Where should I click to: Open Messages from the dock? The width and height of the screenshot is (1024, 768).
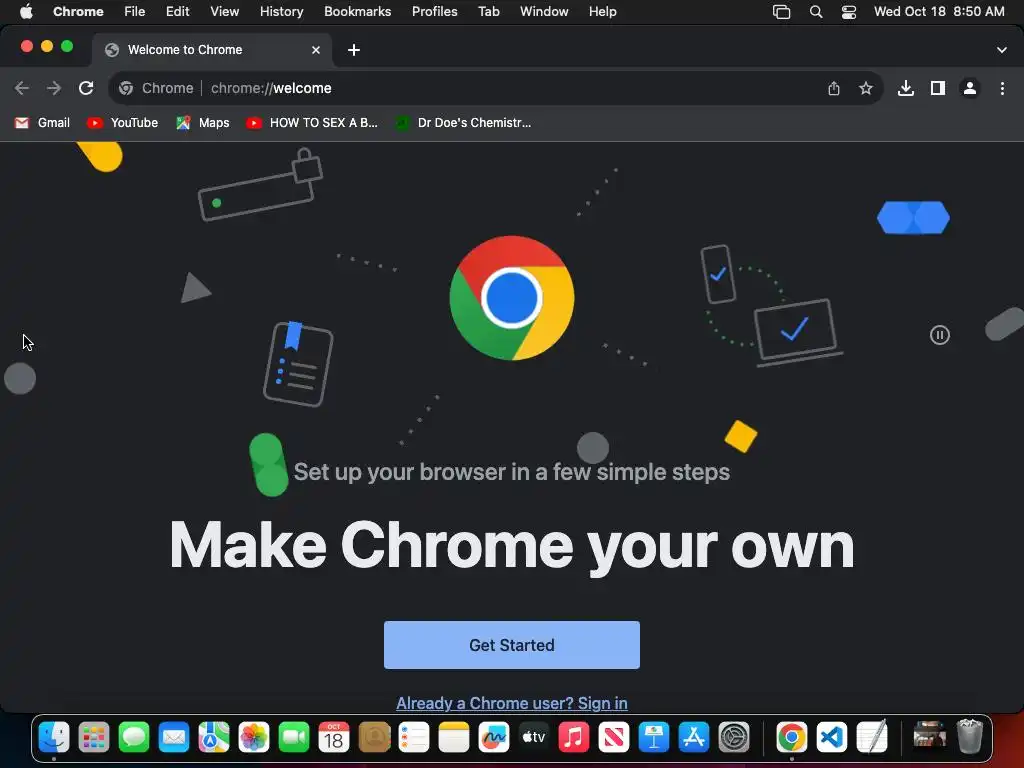coord(134,738)
